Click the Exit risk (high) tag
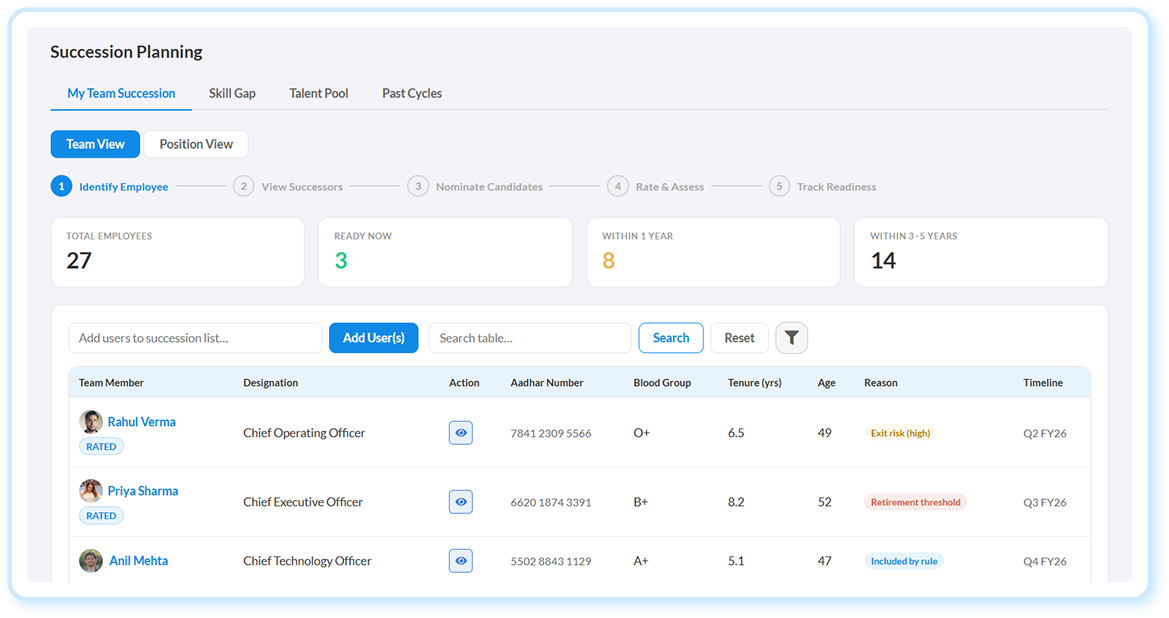1169x618 pixels. (x=901, y=433)
